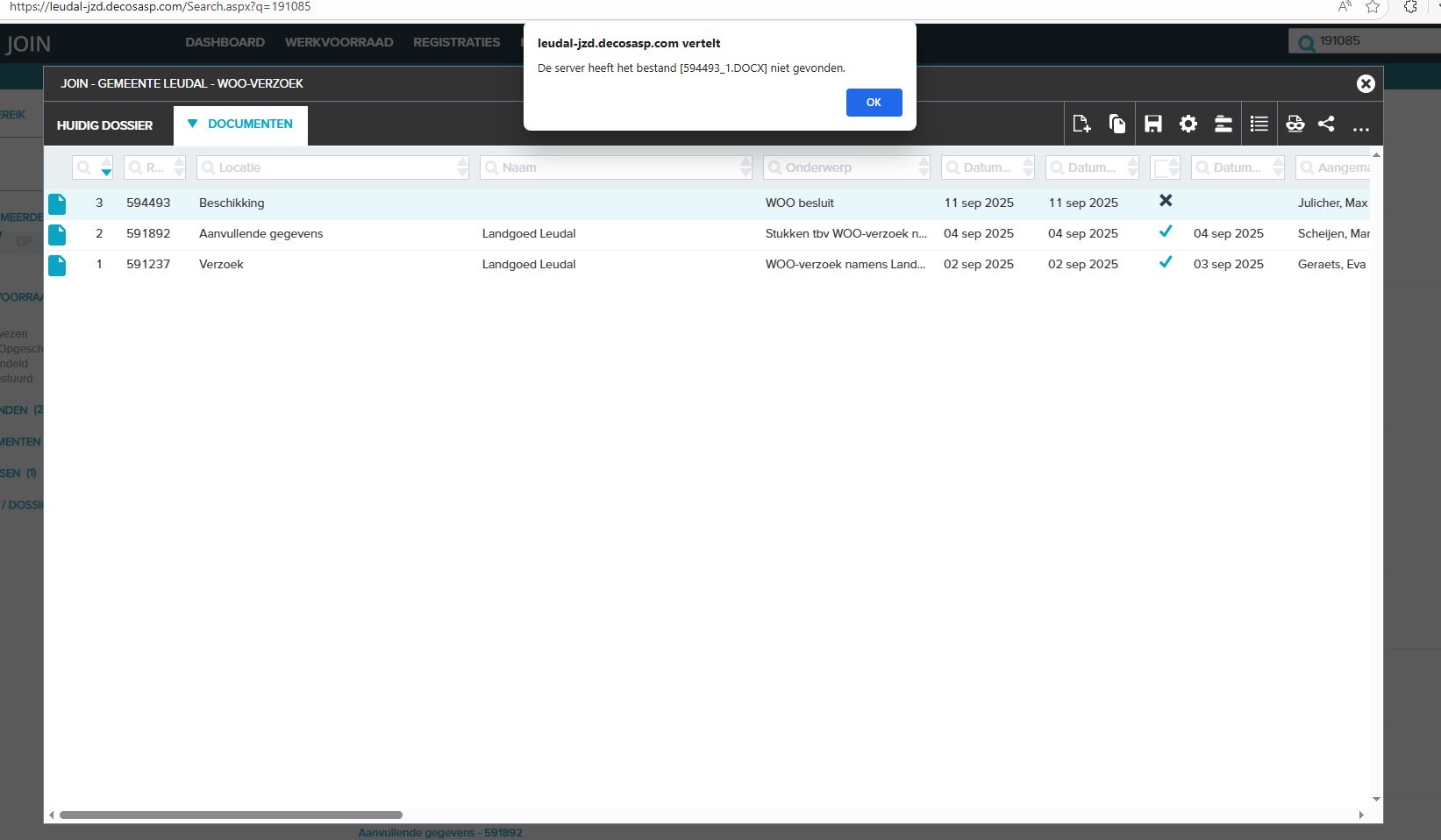Image resolution: width=1441 pixels, height=840 pixels.
Task: Click the save floppy disk icon
Action: tap(1152, 125)
